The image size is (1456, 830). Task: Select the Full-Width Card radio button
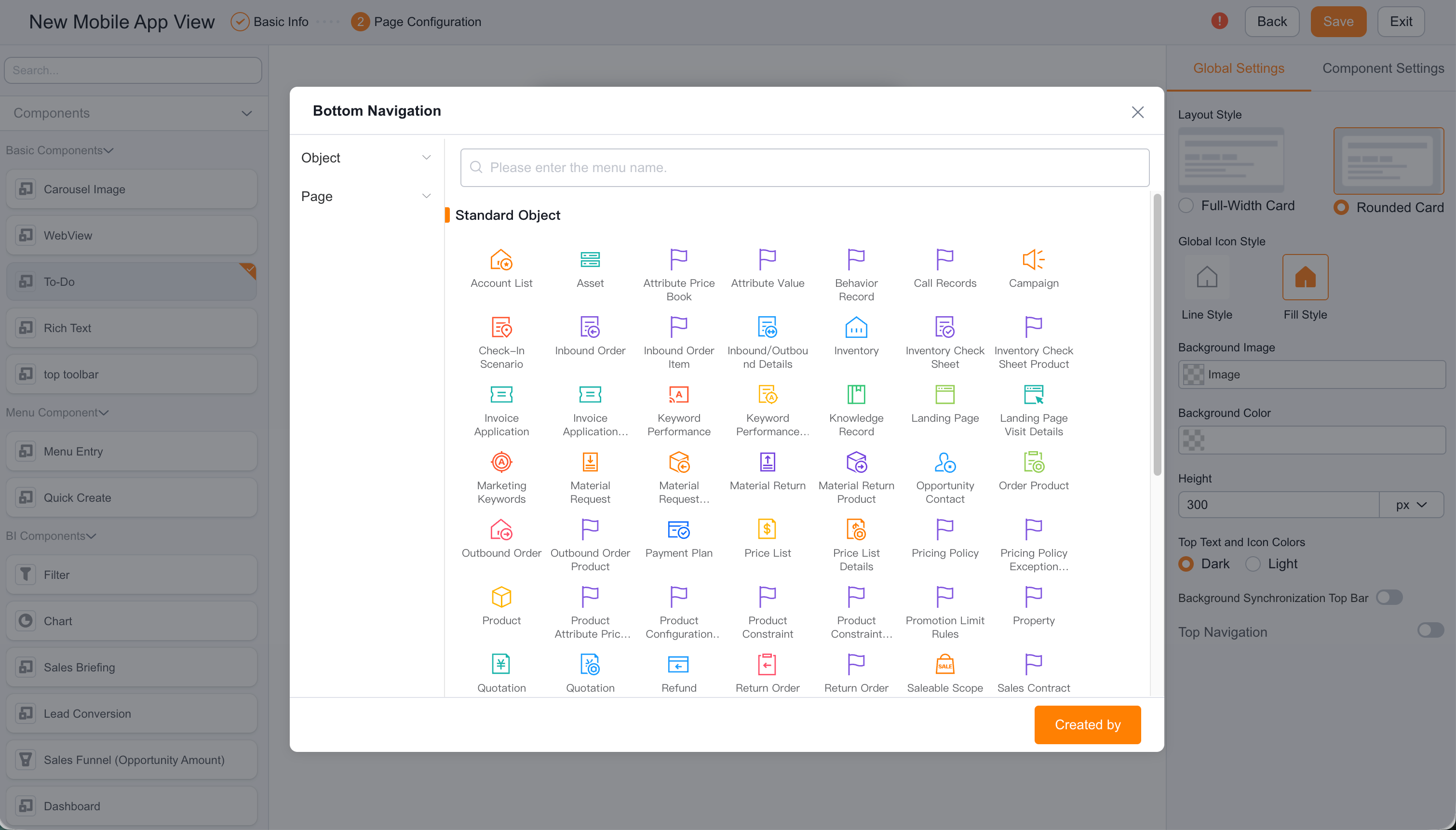[x=1186, y=206]
